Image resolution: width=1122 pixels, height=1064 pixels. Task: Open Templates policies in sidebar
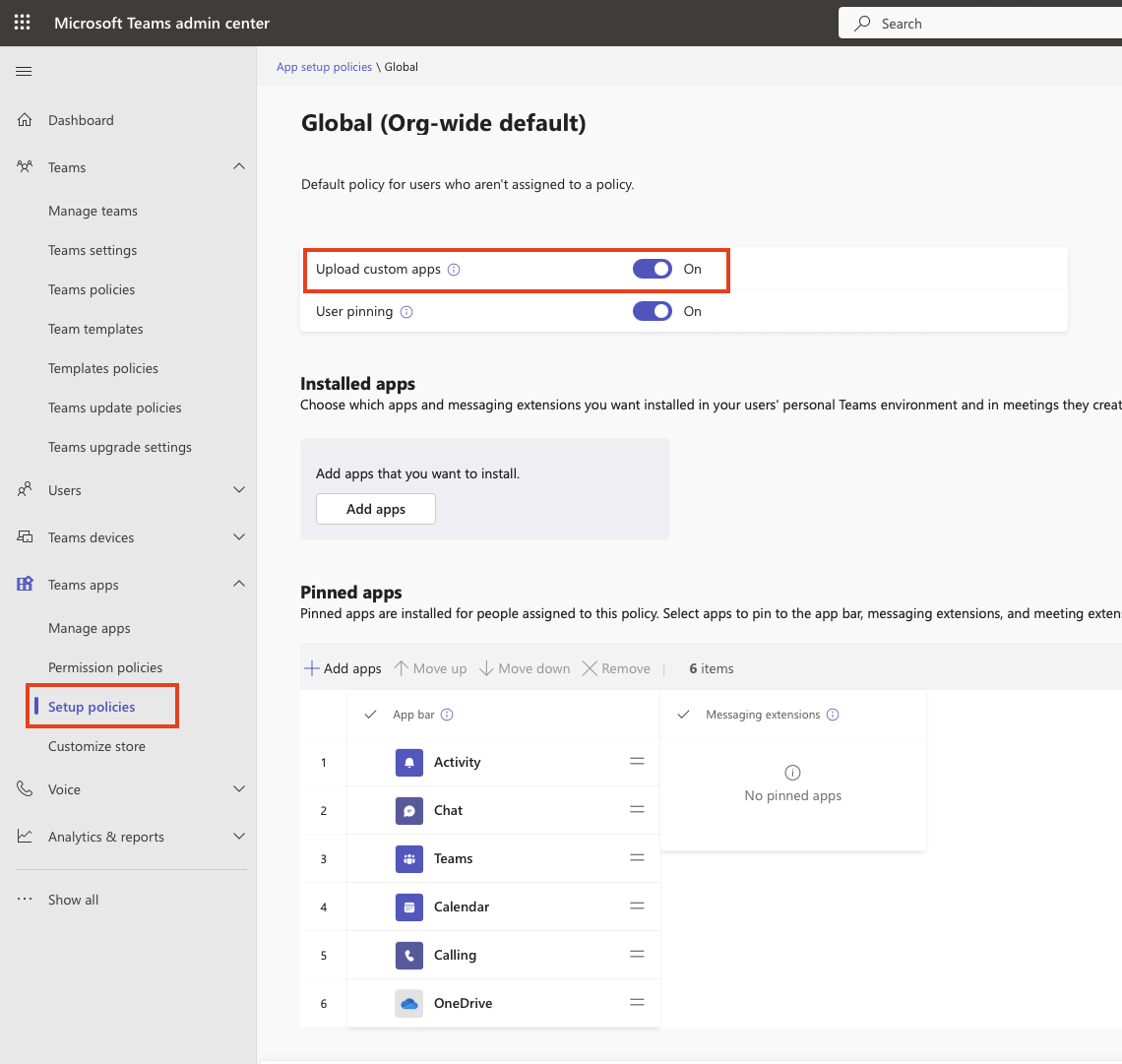(x=103, y=368)
